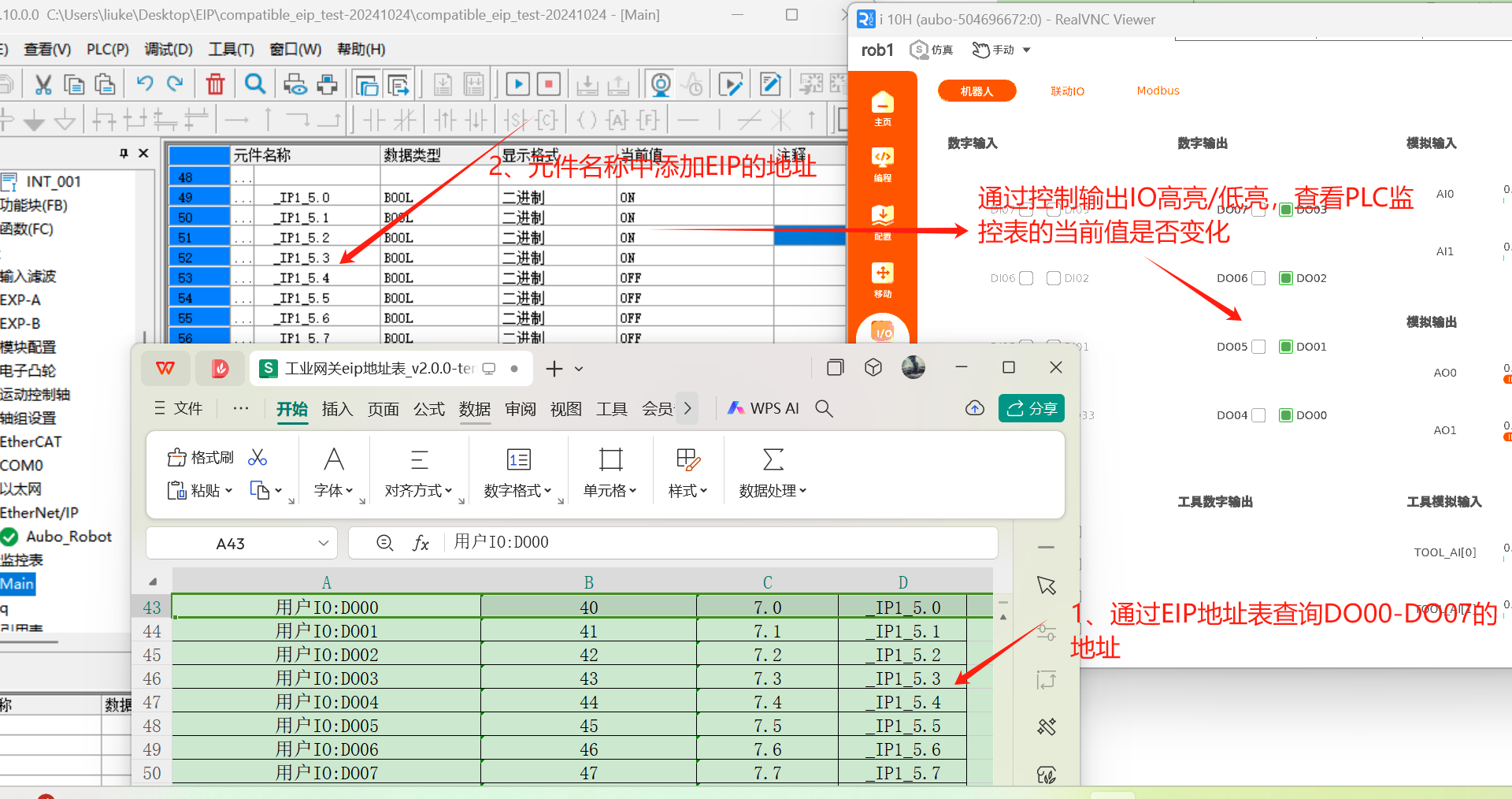Click the Print icon in PLC toolbar

pos(328,84)
